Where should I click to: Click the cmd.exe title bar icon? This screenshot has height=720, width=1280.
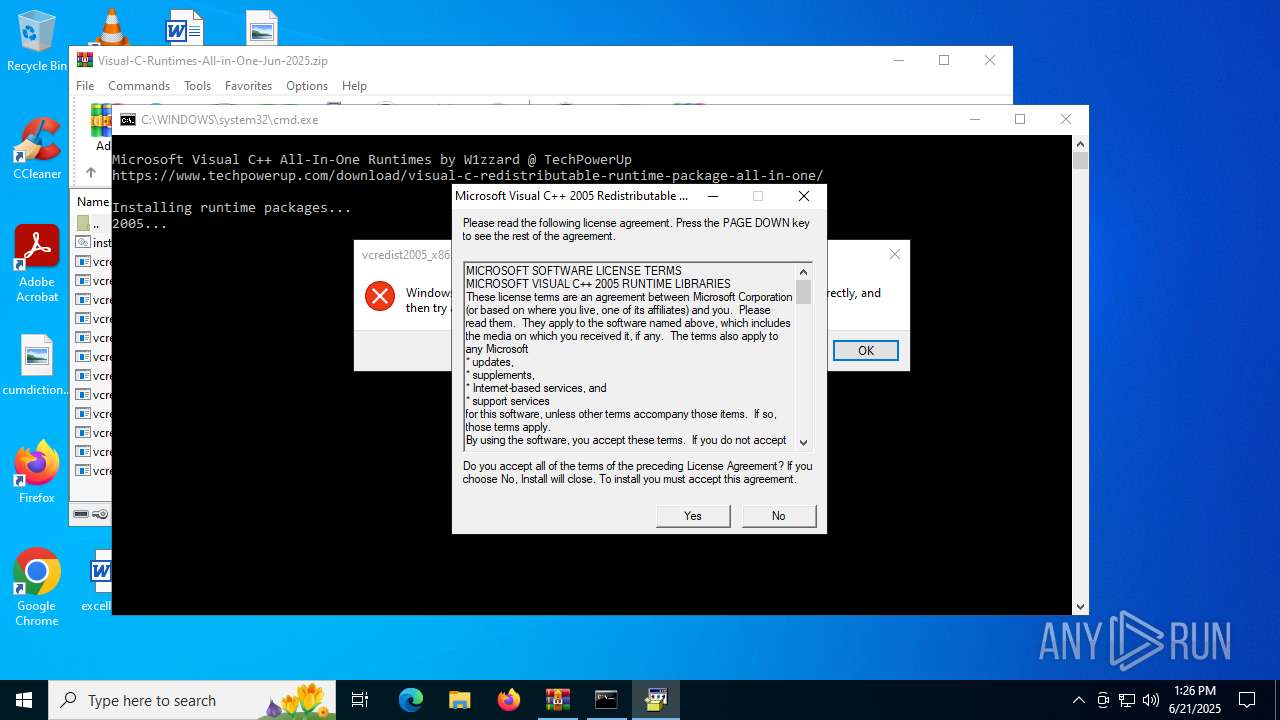pyautogui.click(x=128, y=120)
